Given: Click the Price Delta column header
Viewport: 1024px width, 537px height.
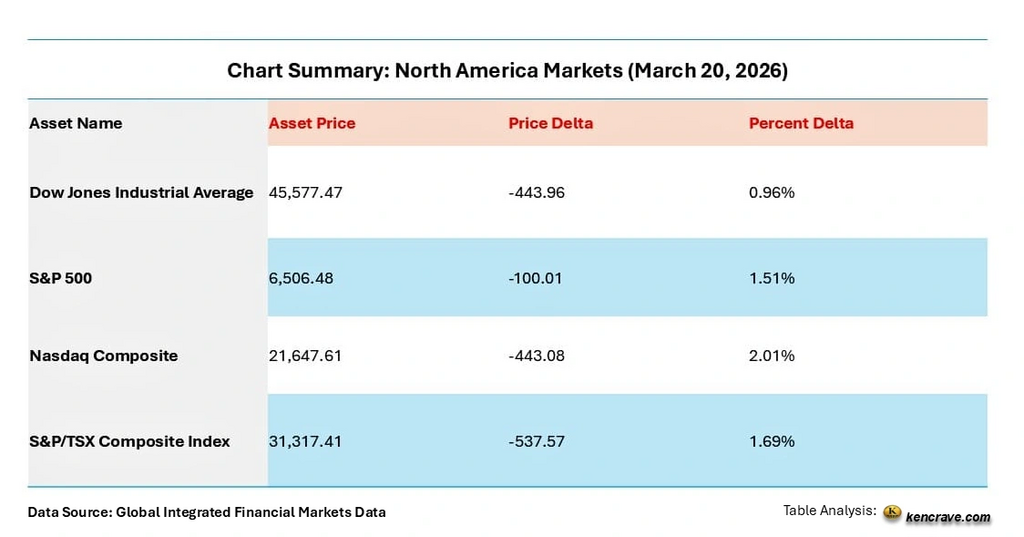Looking at the screenshot, I should 551,123.
